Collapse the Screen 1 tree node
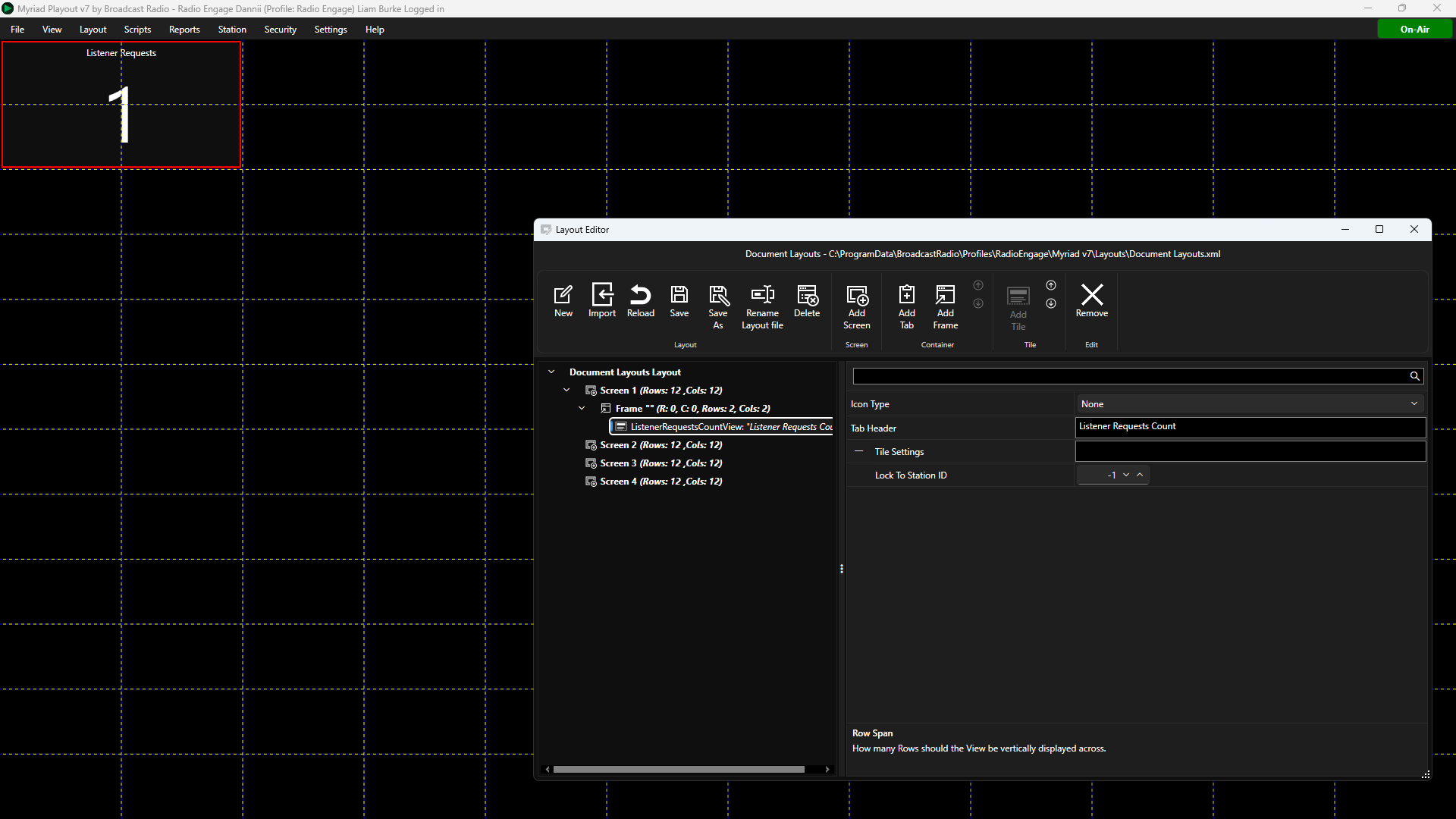1456x819 pixels. coord(566,390)
